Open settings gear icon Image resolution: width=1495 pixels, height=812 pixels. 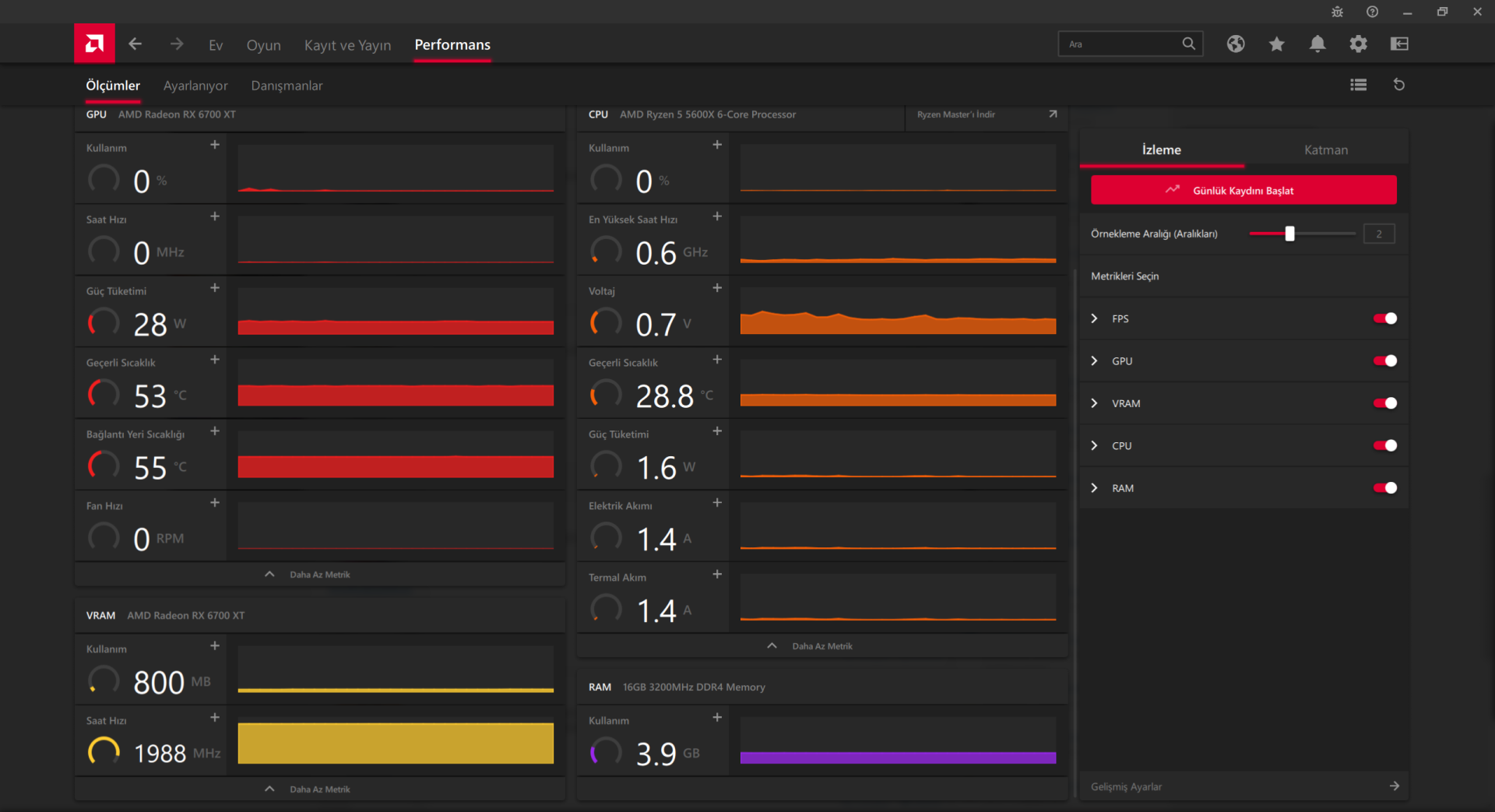pos(1358,44)
